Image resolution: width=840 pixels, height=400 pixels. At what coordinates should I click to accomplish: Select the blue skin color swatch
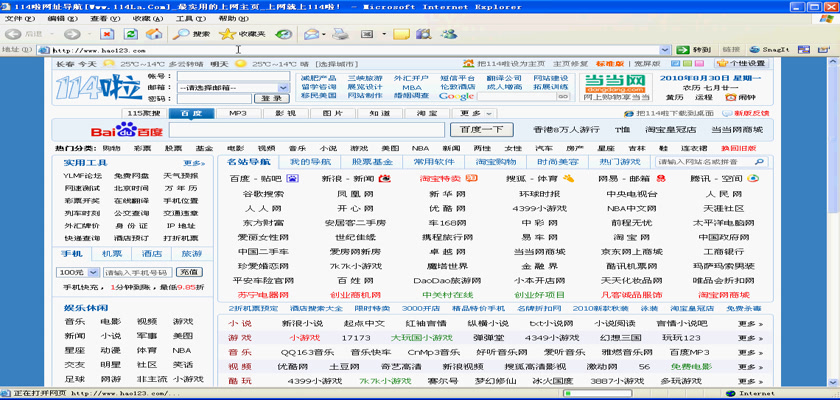675,63
